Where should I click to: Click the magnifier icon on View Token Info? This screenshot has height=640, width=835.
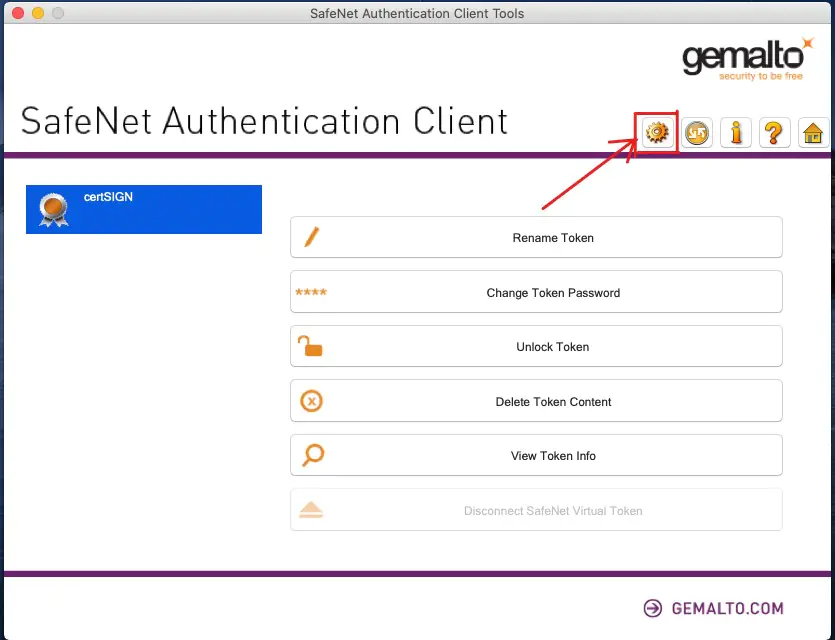pos(312,456)
